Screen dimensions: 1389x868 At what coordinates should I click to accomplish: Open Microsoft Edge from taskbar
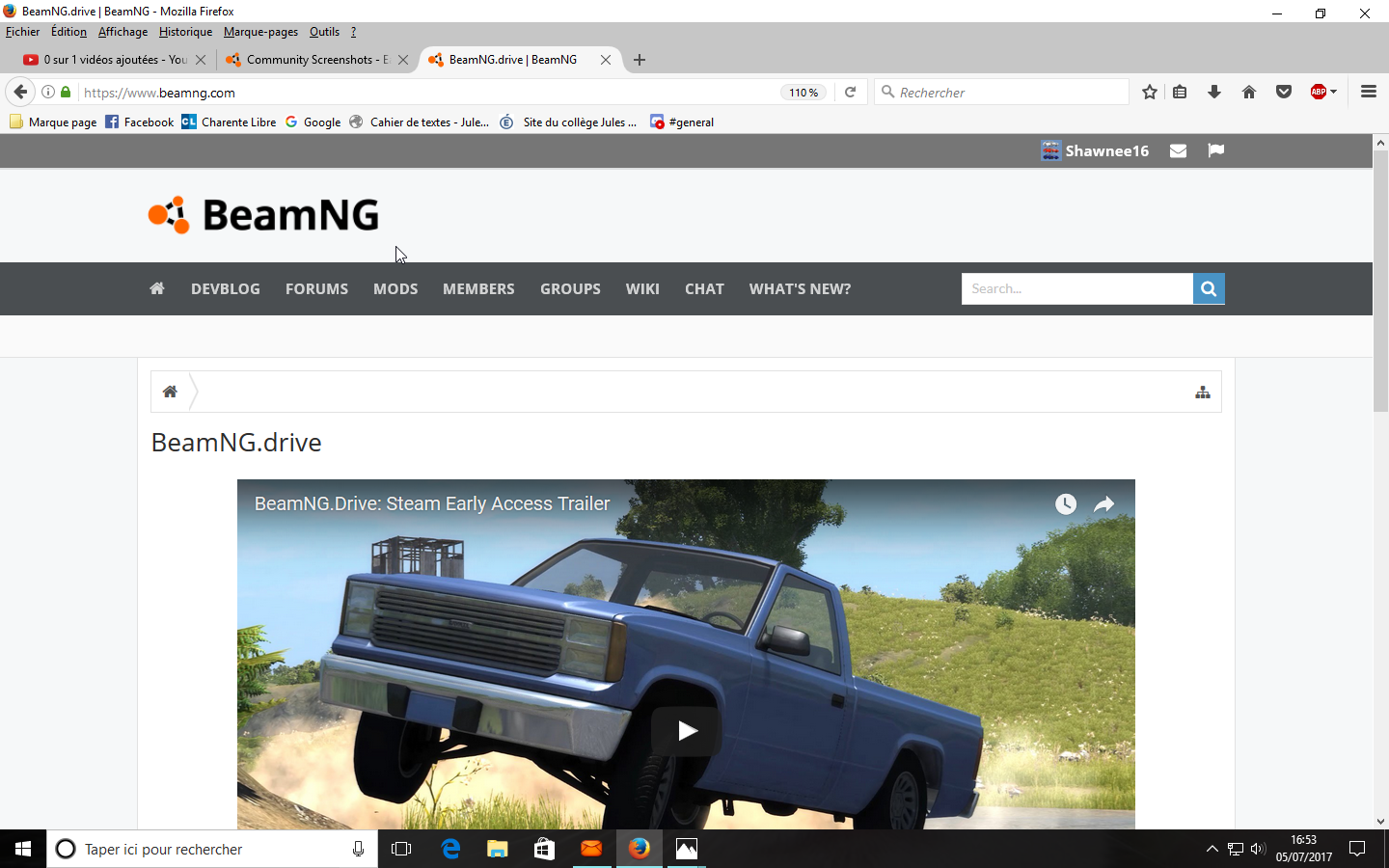click(x=449, y=849)
